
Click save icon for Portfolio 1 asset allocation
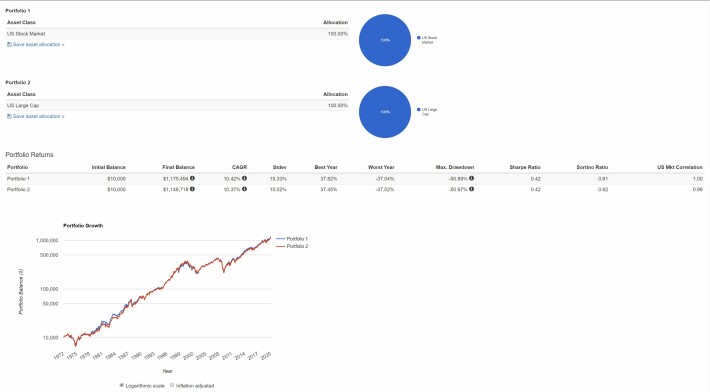[x=9, y=44]
